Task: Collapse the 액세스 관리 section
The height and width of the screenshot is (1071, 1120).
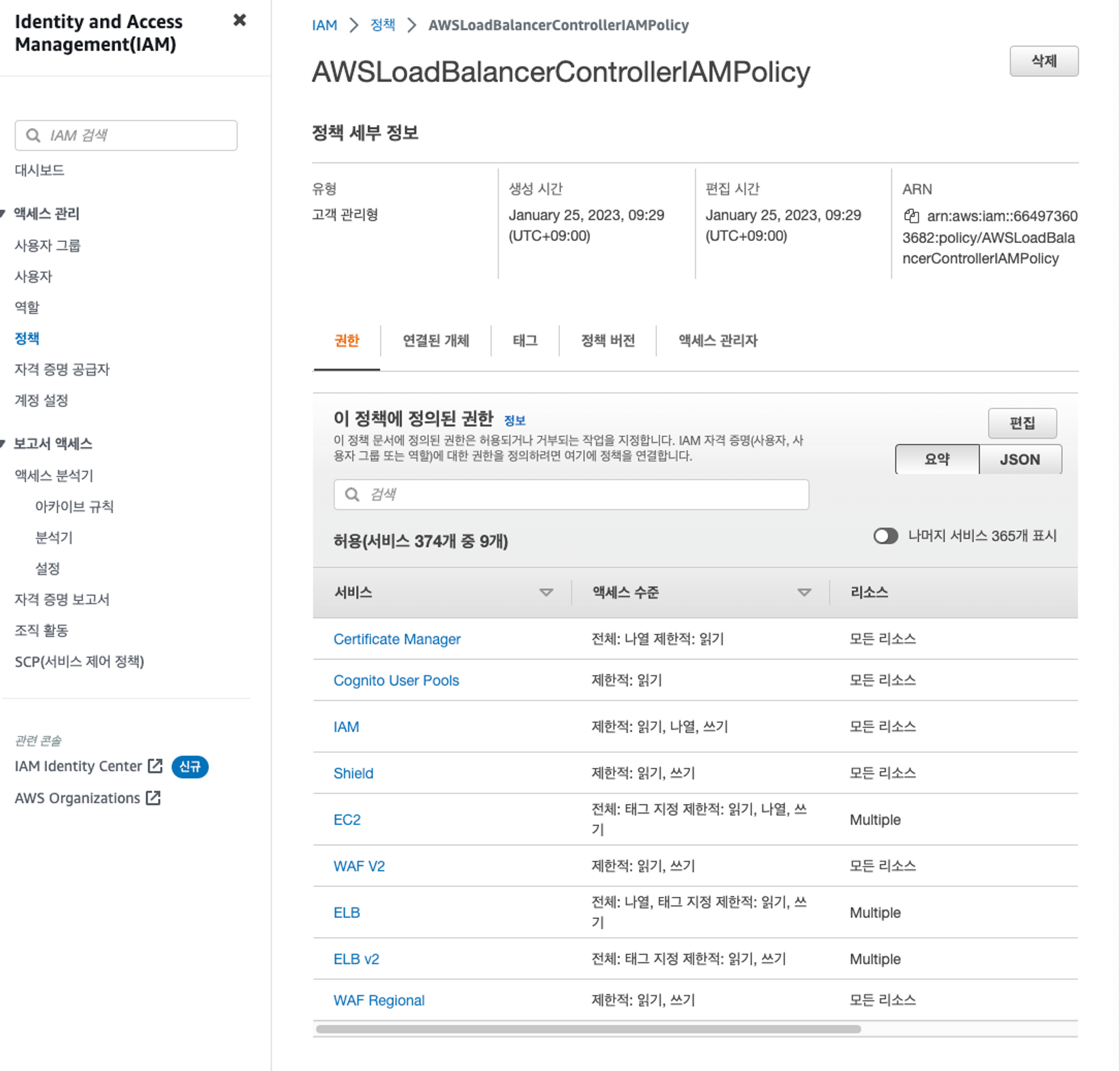Action: 3,213
